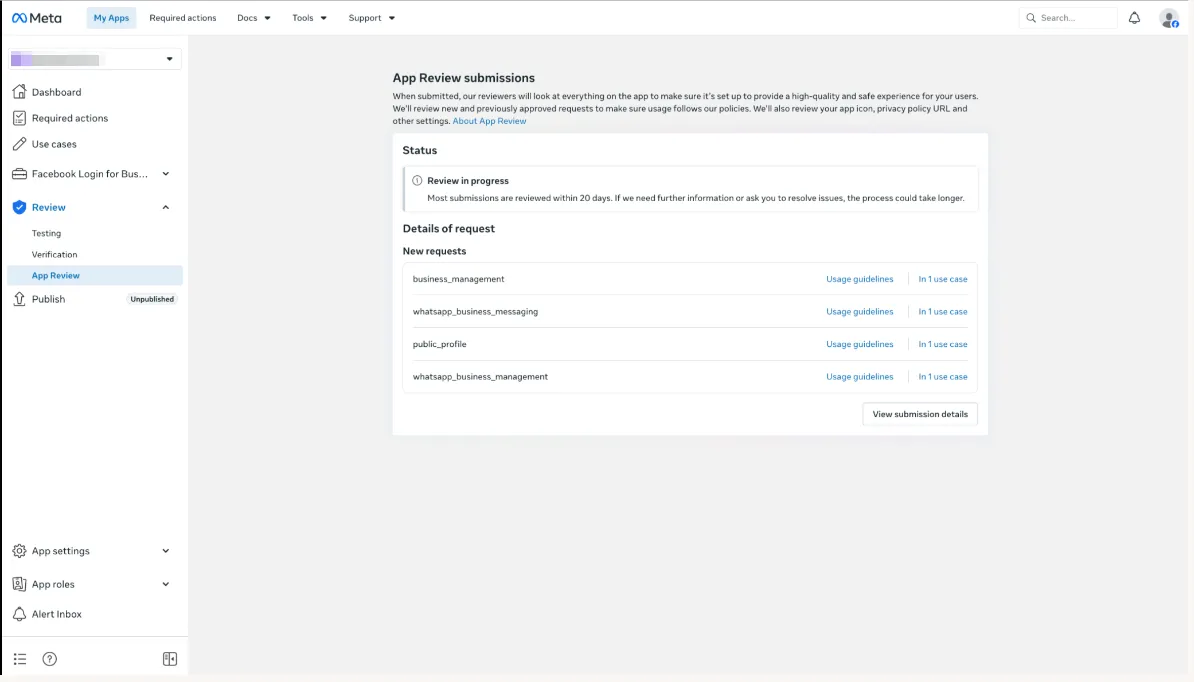This screenshot has height=682, width=1194.
Task: Click the App roles badge icon
Action: 19,585
